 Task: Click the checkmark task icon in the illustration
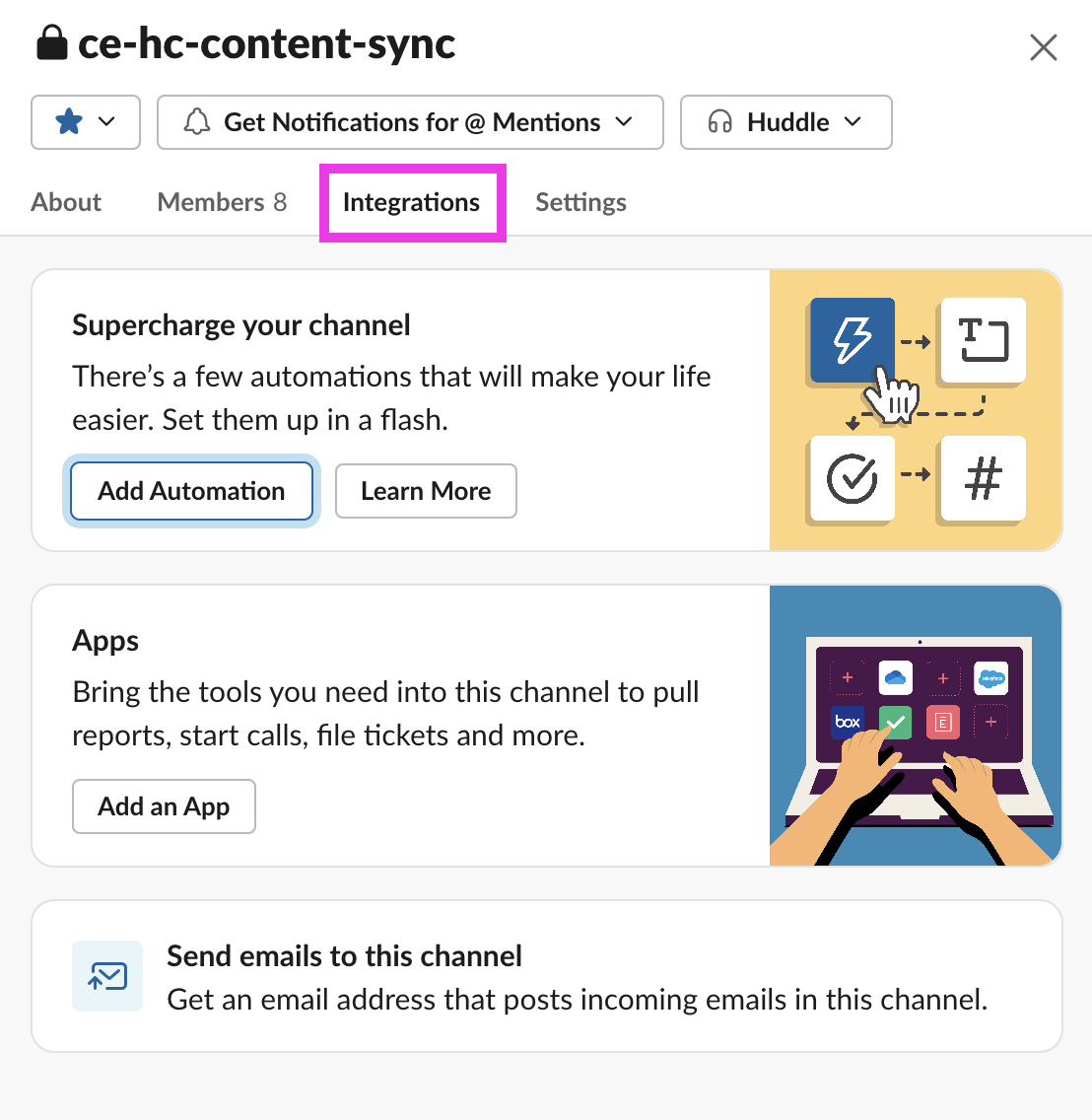pos(851,479)
